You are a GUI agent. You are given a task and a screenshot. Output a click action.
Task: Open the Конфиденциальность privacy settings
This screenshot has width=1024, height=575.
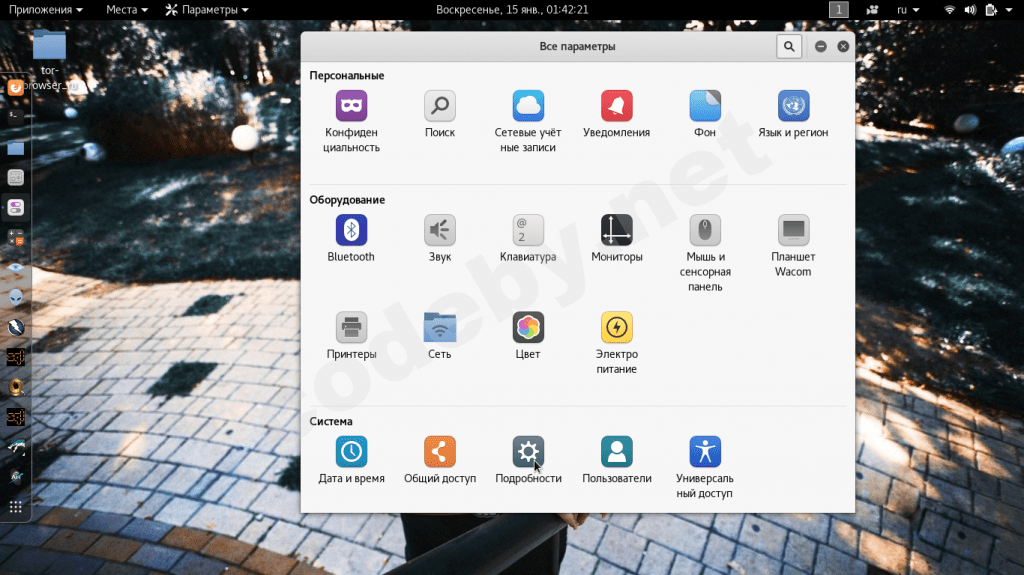tap(351, 107)
